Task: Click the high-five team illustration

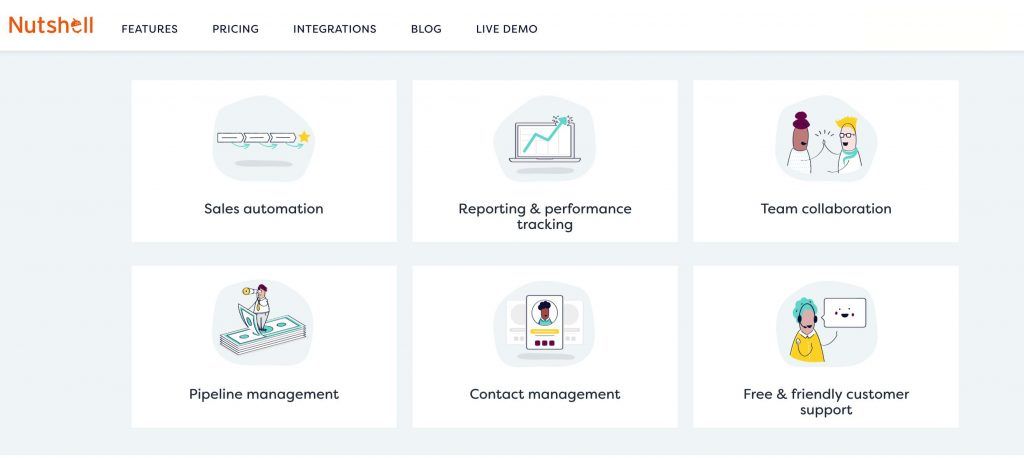Action: click(825, 139)
